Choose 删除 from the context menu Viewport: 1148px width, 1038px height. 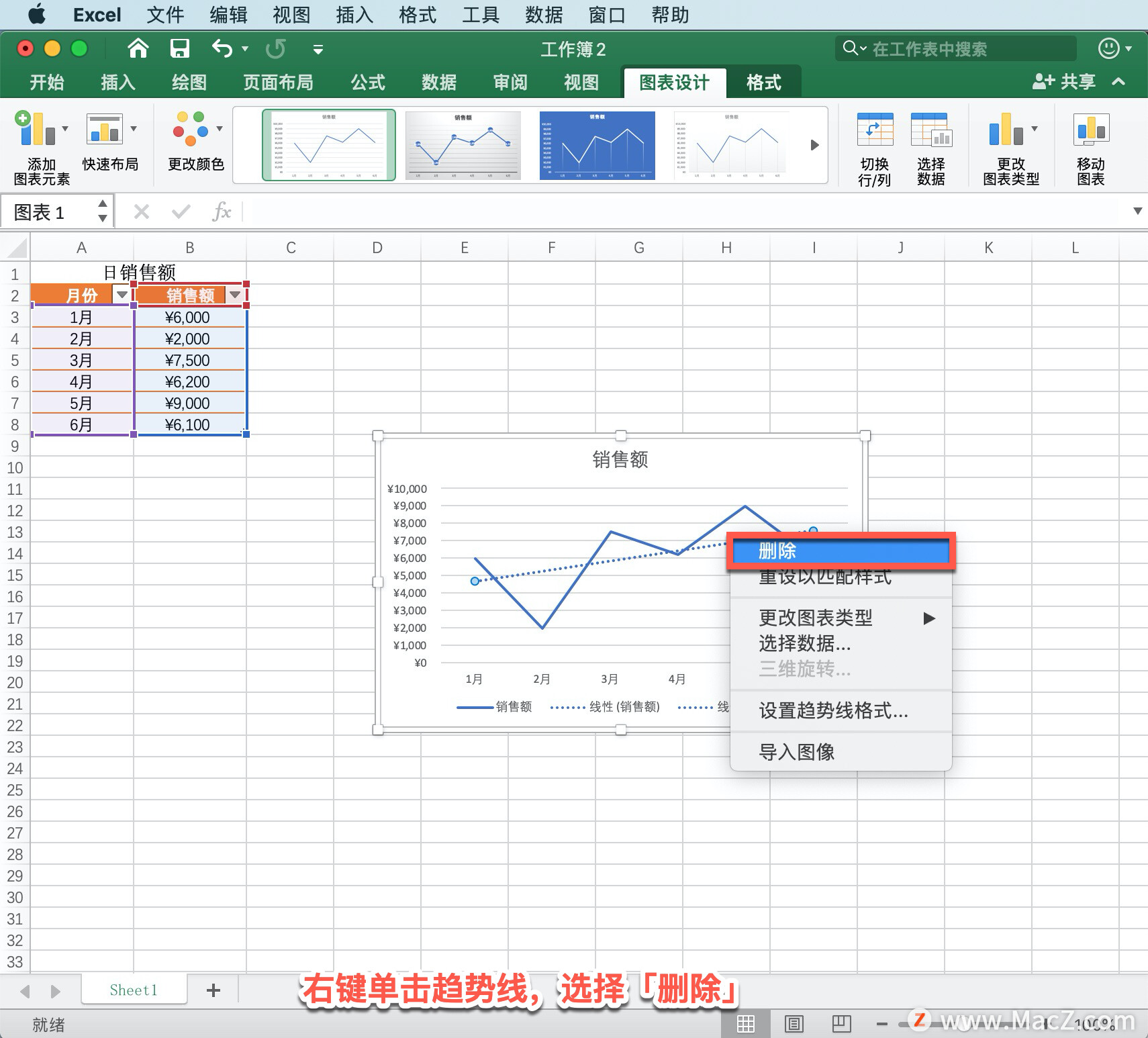[841, 551]
